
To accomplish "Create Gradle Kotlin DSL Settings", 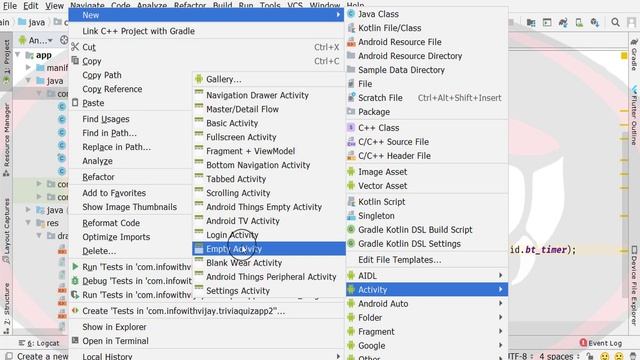I will coord(427,244).
